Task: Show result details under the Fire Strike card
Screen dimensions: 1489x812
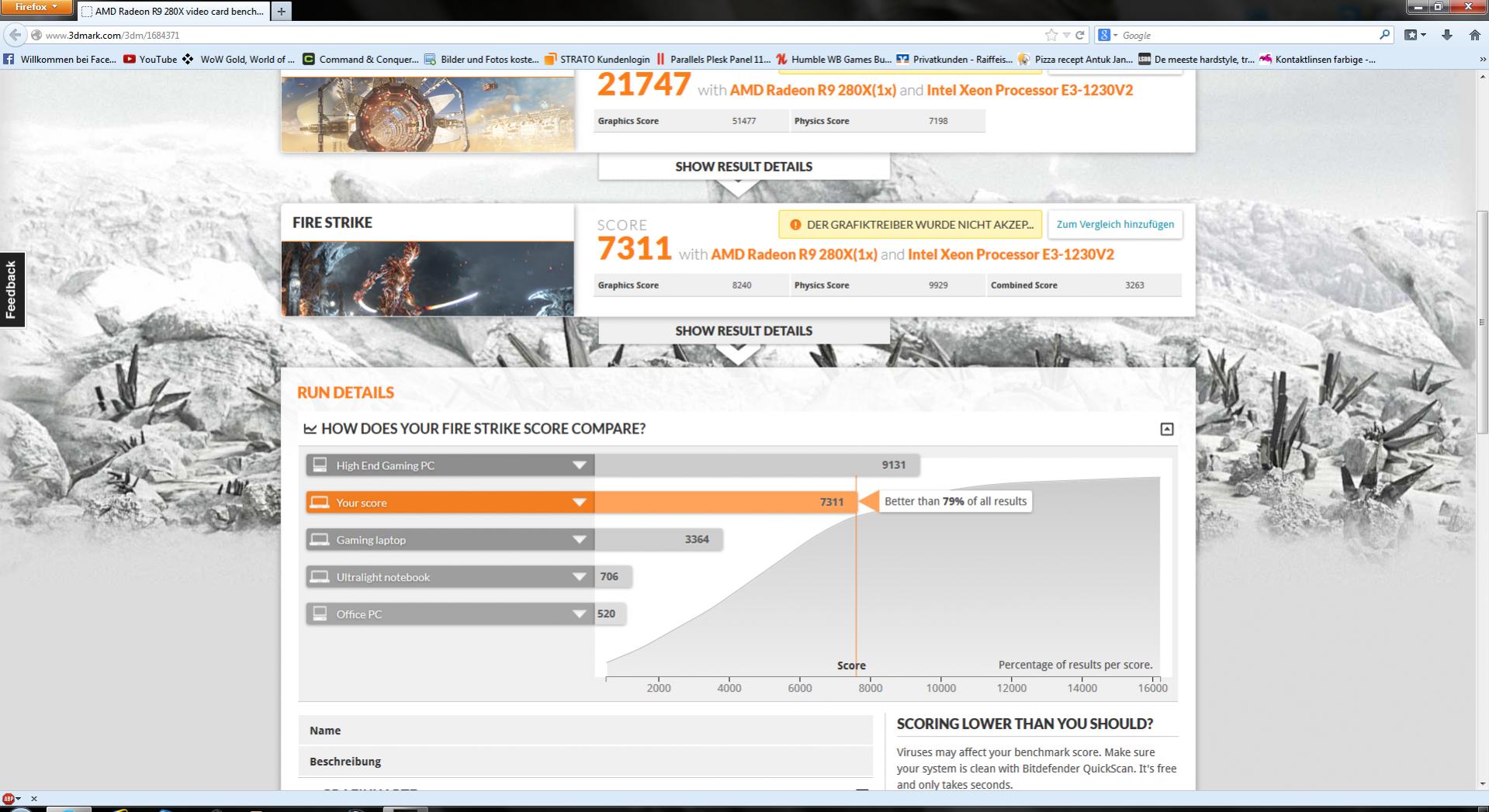Action: [x=744, y=331]
